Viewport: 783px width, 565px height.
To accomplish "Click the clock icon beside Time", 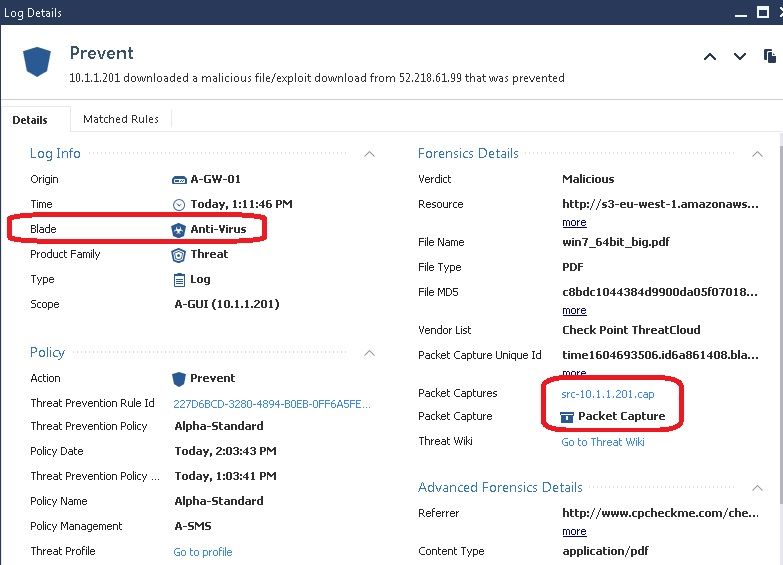I will (179, 205).
